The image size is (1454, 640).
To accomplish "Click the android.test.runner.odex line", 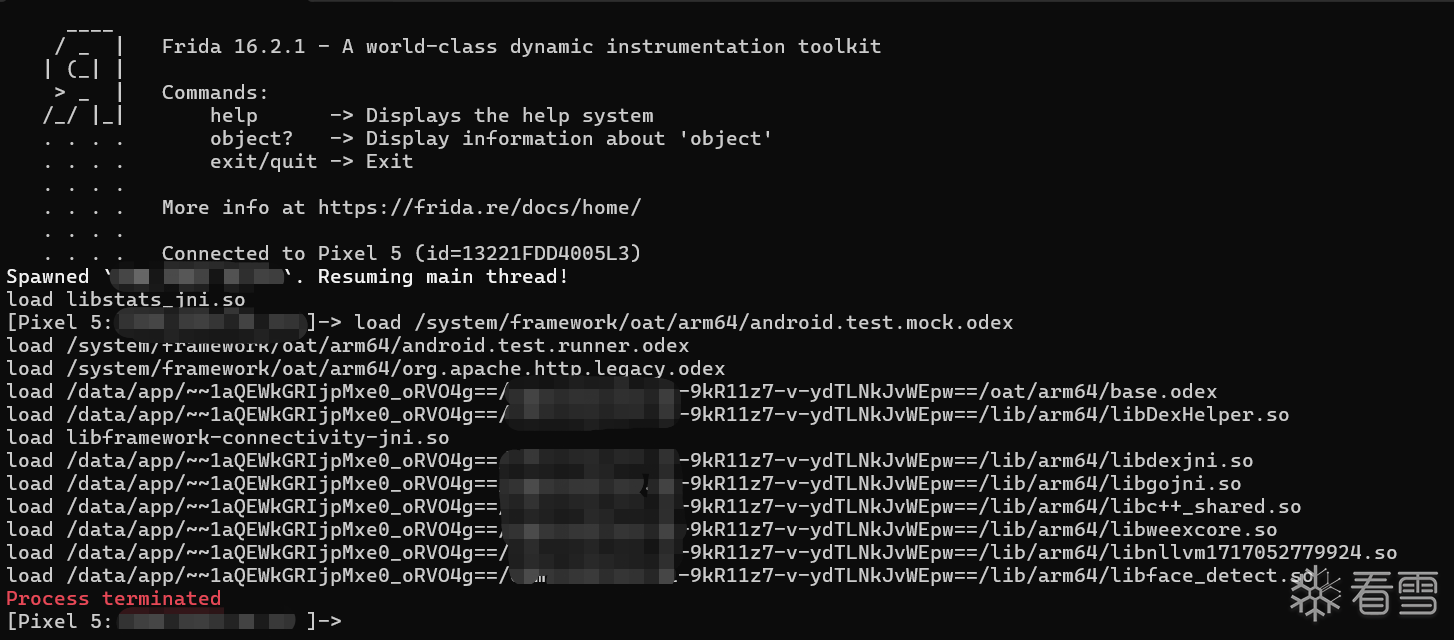I will (347, 346).
